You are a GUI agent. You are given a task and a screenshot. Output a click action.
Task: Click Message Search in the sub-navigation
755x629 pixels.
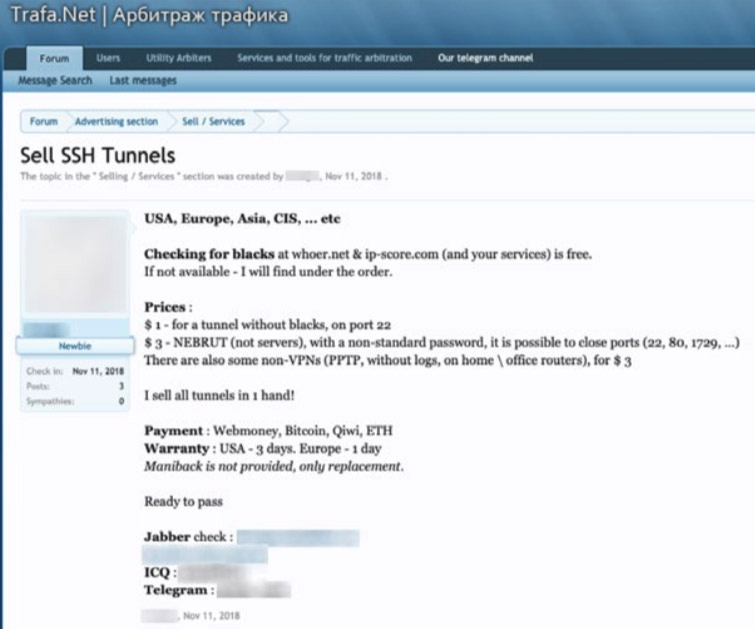click(x=55, y=81)
